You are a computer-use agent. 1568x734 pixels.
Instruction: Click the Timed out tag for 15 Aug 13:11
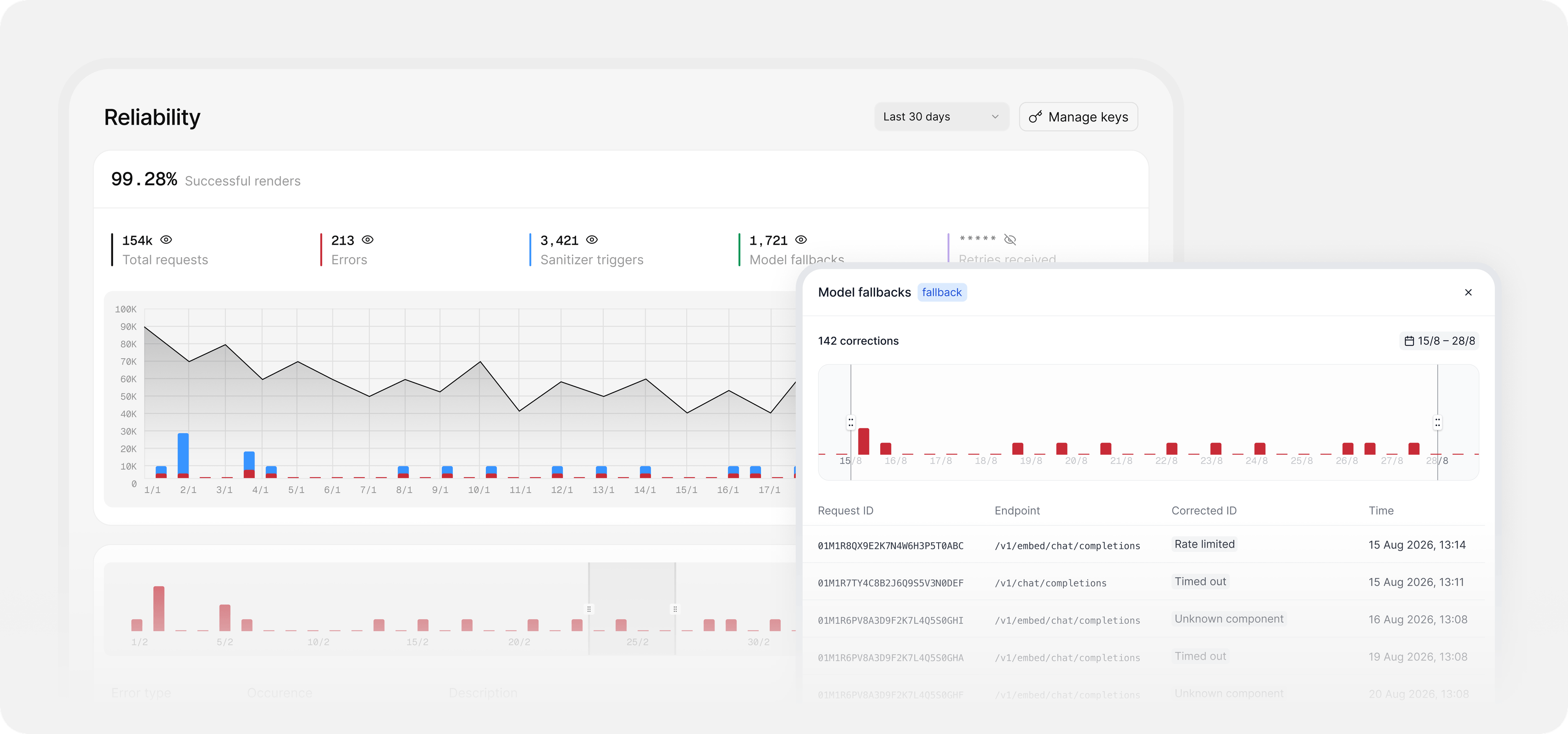[x=1200, y=581]
